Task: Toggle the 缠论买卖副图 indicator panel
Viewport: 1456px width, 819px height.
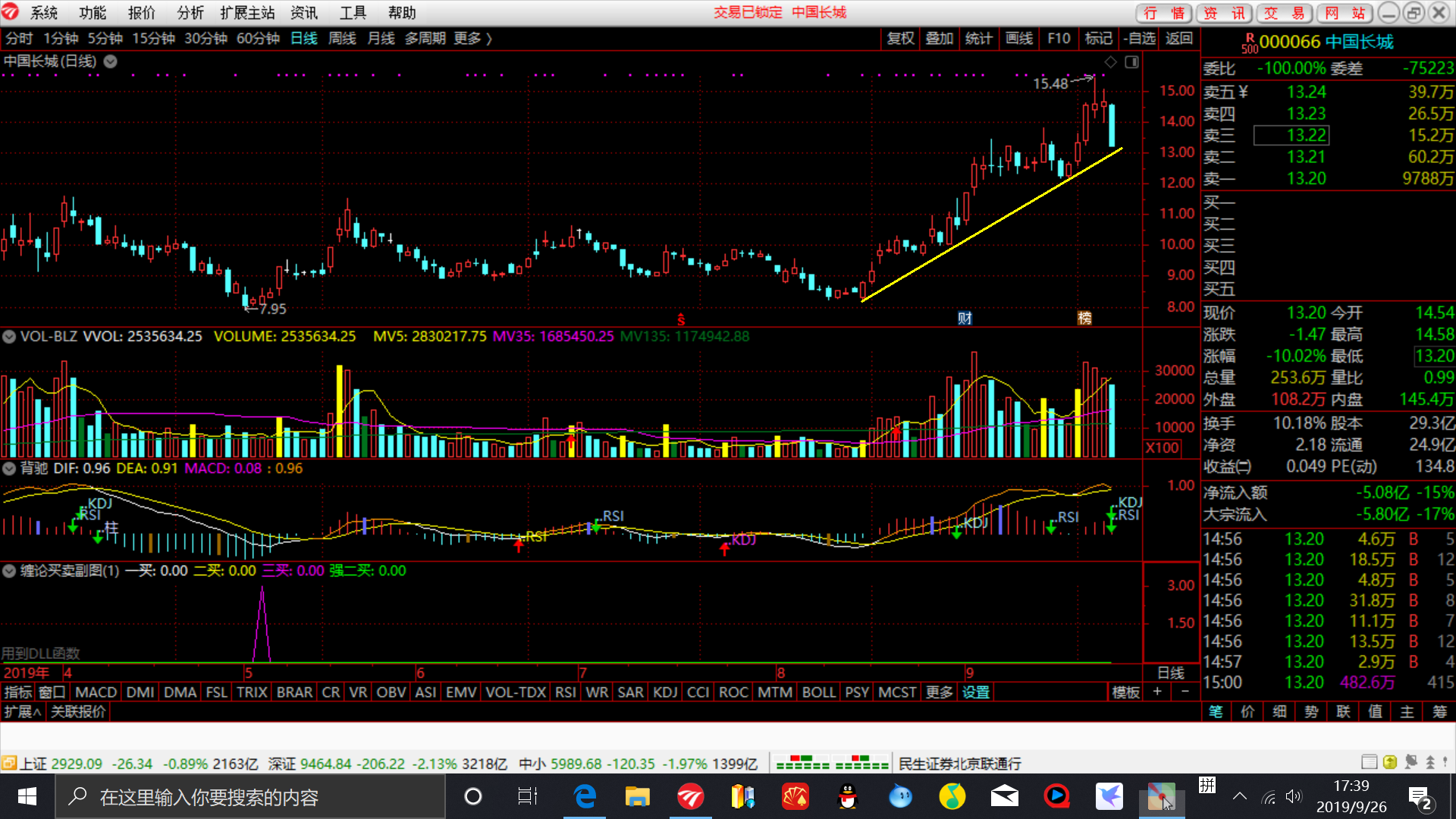Action: point(9,571)
